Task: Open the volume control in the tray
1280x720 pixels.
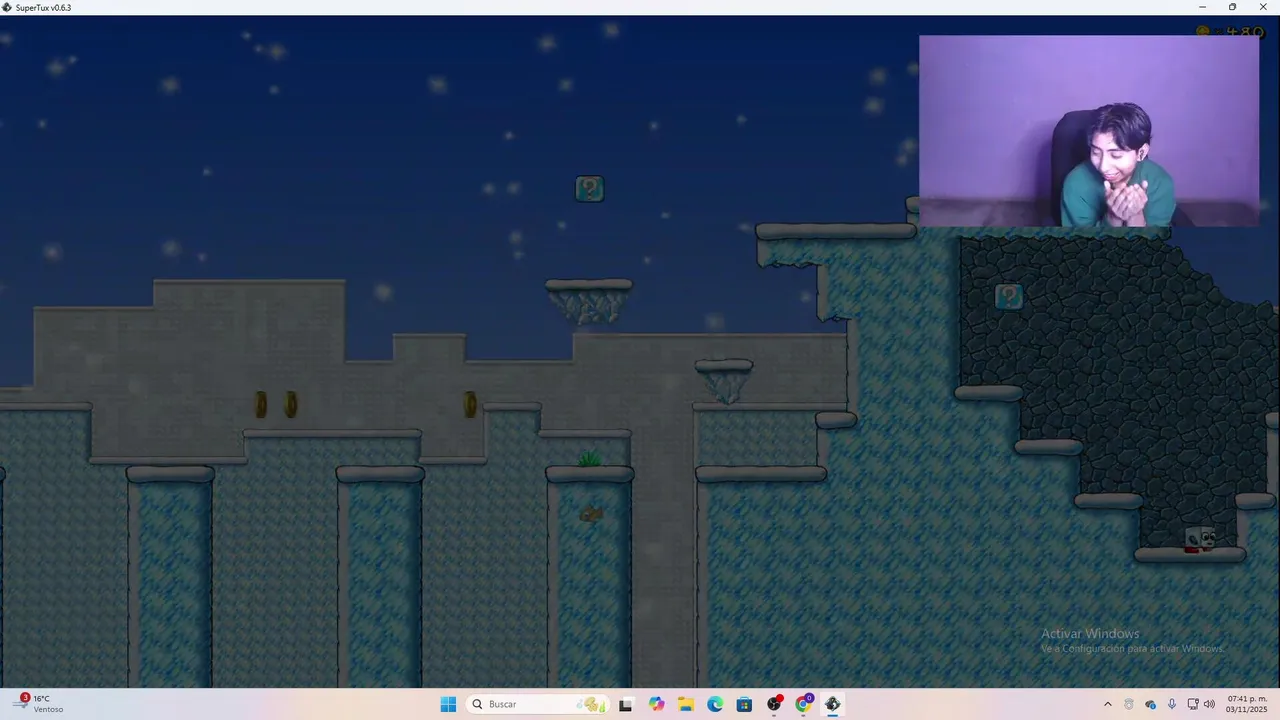Action: 1209,704
